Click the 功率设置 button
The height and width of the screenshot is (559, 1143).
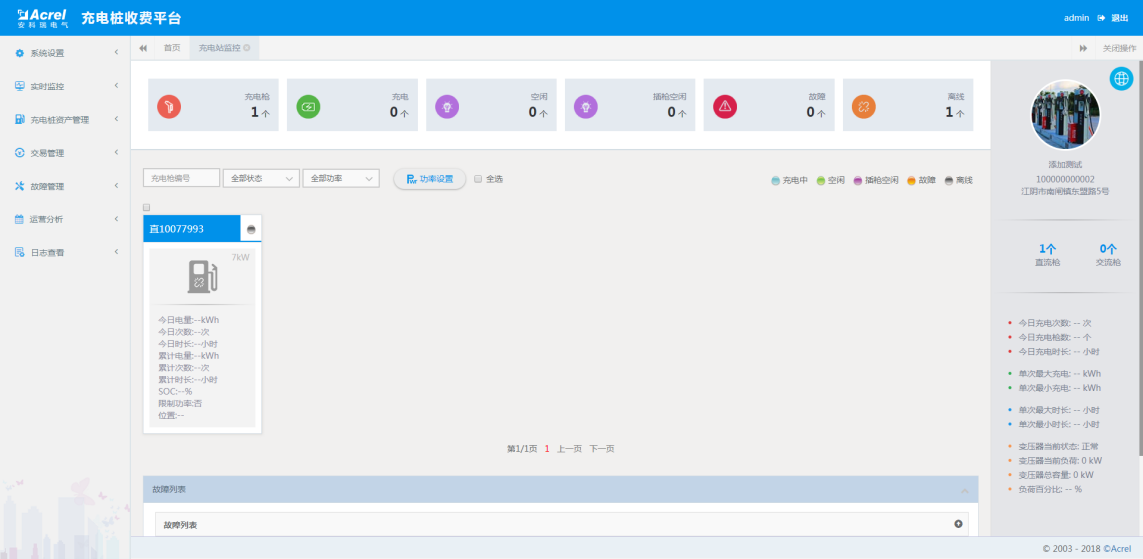pos(430,179)
